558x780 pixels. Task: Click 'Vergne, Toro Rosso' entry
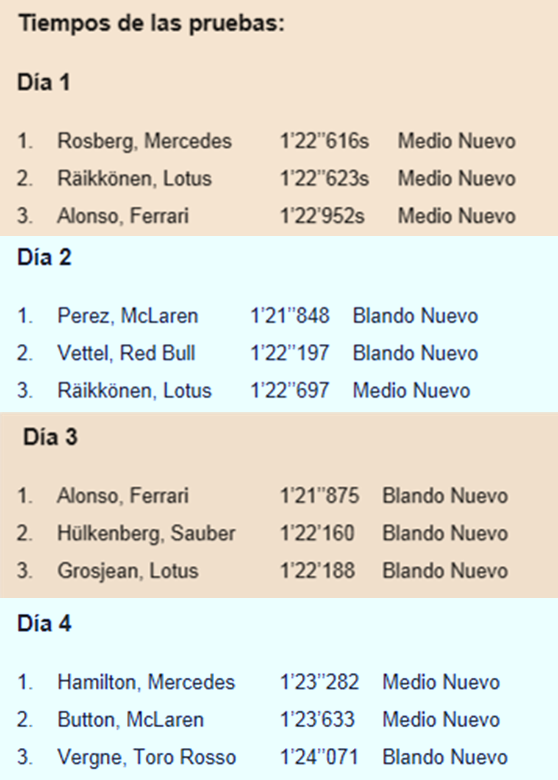147,757
